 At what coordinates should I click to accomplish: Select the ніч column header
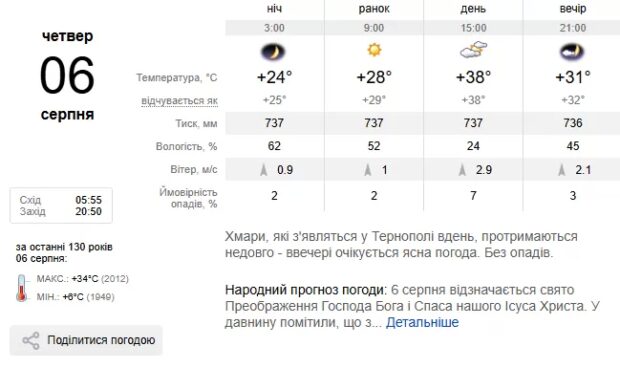(x=274, y=9)
